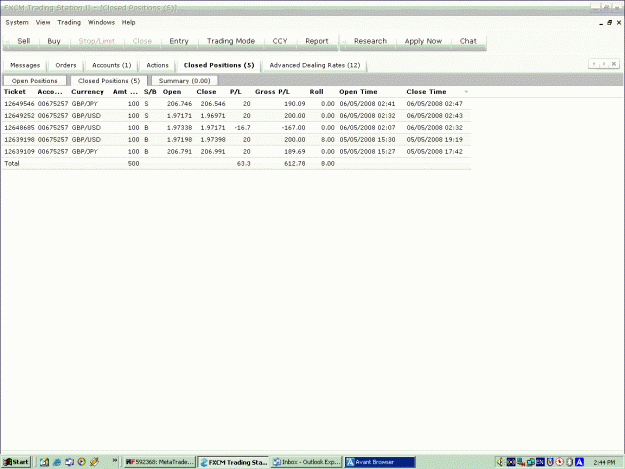Viewport: 625px width, 469px height.
Task: Sort by the Currency column header
Action: click(87, 92)
